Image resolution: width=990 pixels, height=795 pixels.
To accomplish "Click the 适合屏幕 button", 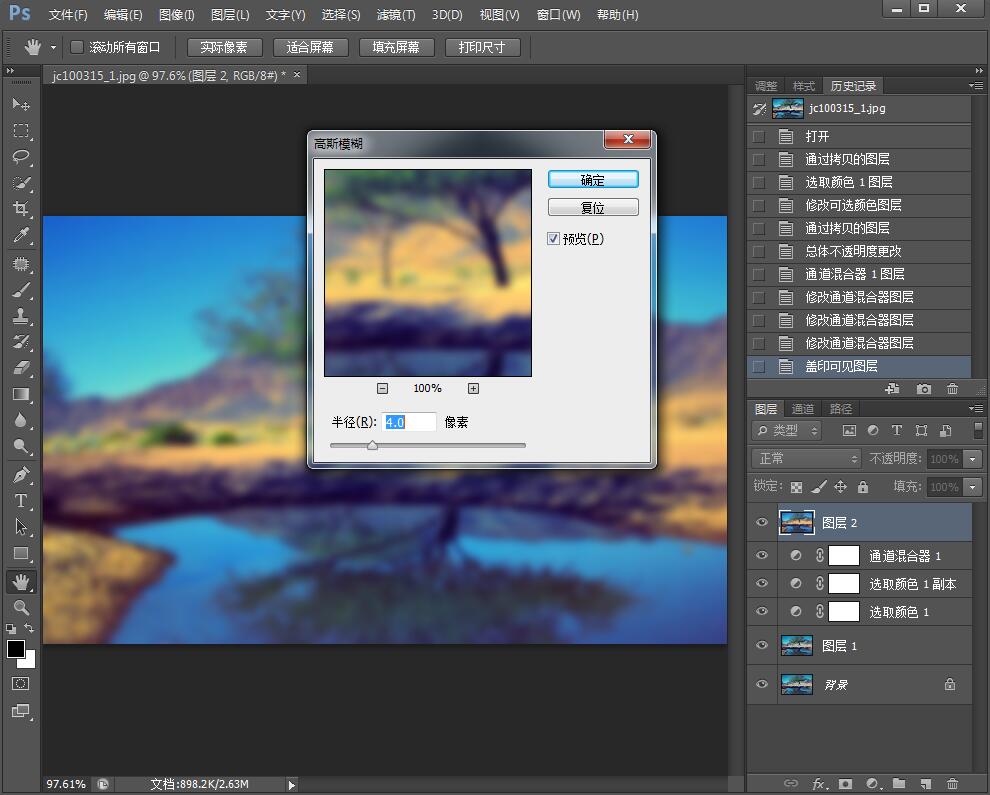I will pos(310,47).
